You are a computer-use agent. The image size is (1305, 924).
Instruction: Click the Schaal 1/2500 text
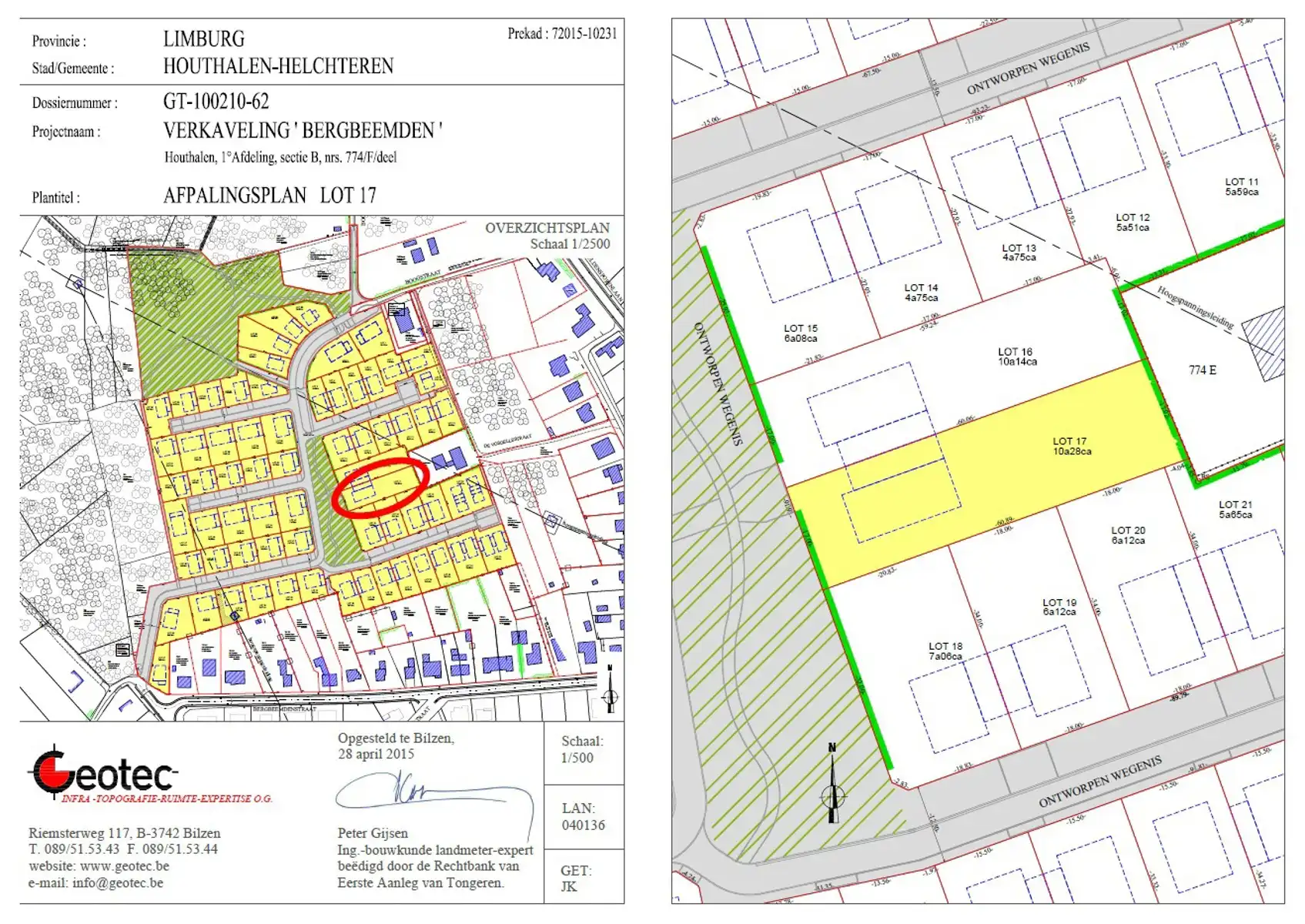570,244
